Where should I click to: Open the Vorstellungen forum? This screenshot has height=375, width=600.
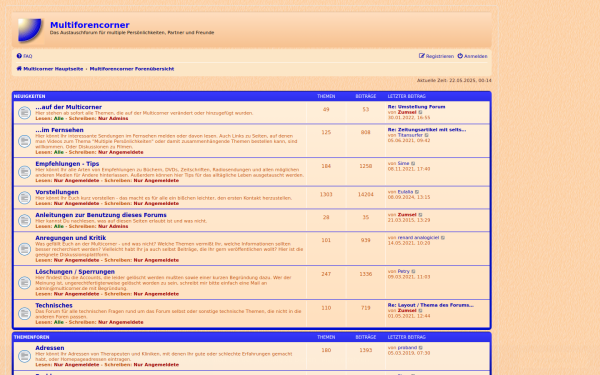[x=57, y=192]
